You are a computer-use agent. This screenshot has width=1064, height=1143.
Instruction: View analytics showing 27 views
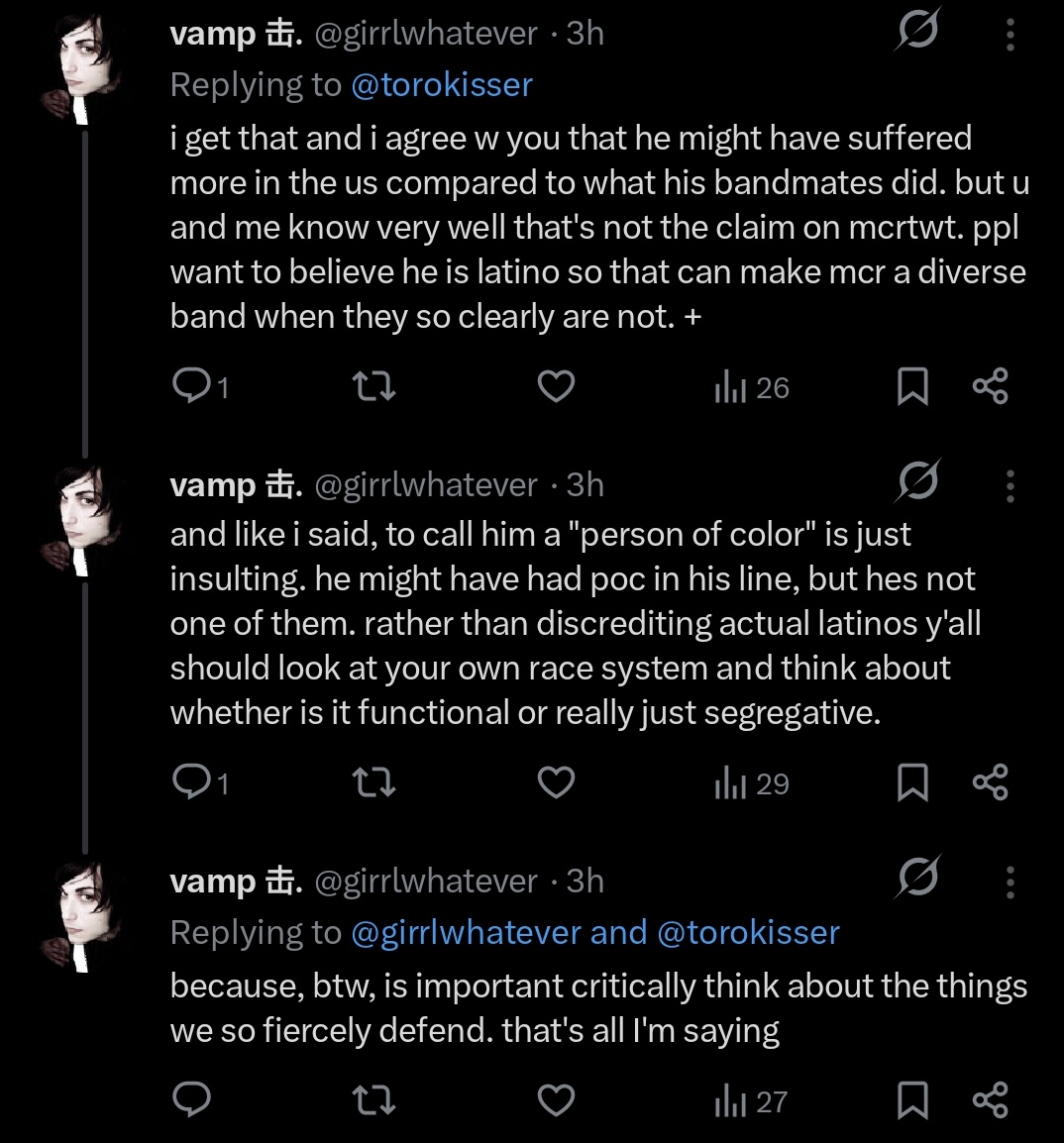point(752,1102)
